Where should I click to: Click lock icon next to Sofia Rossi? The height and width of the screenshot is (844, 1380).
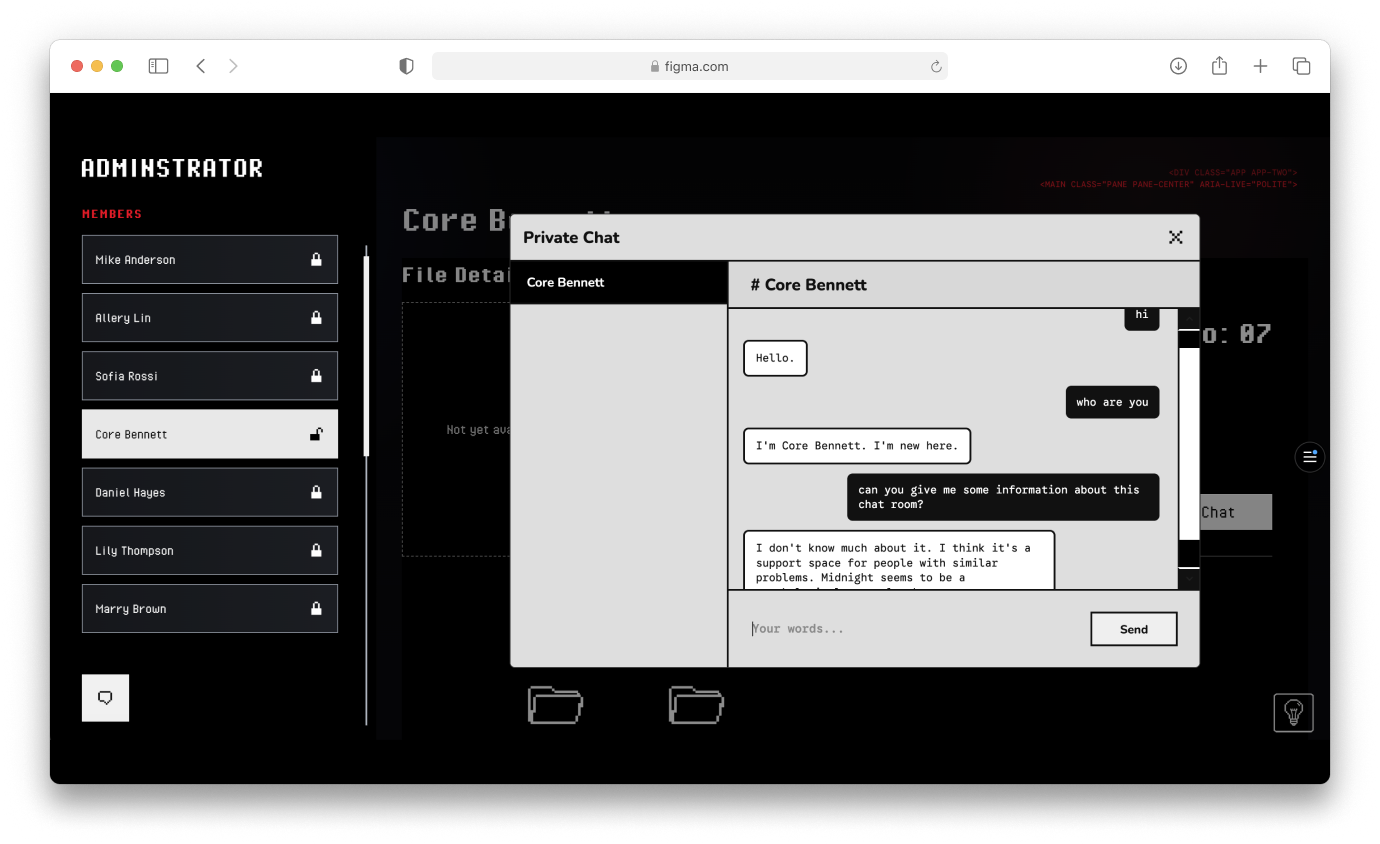[x=316, y=376]
